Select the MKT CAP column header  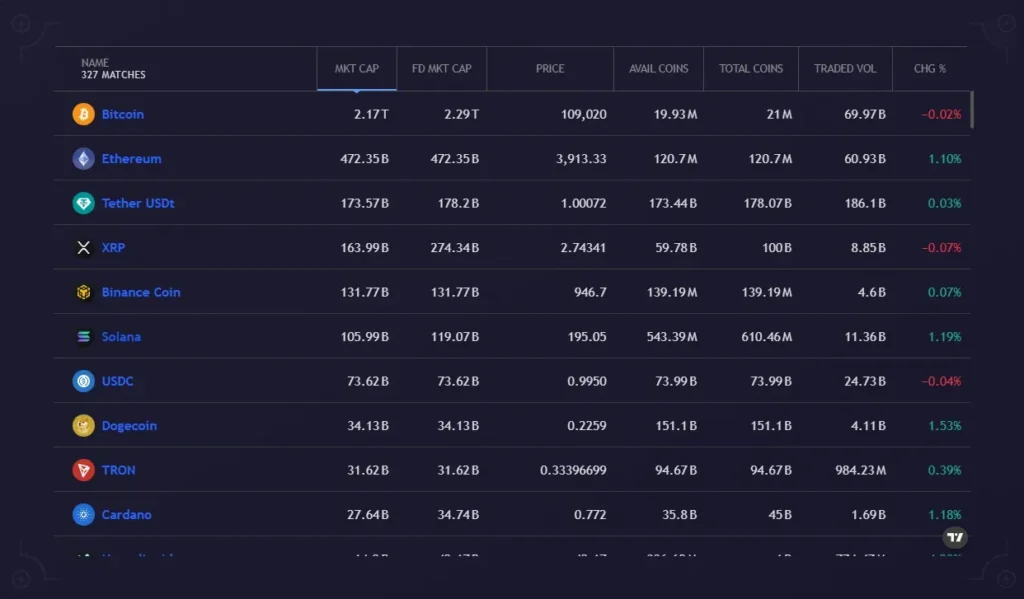click(356, 68)
